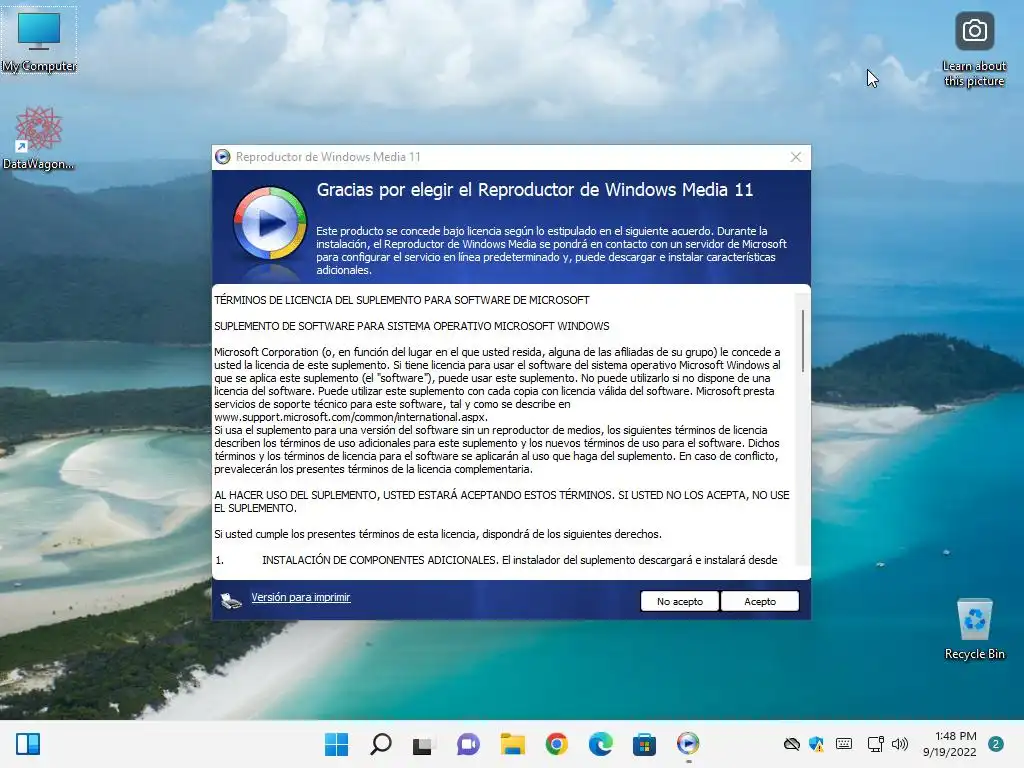Click the AL HACER USO DEL SUPLEMENTO paragraph

coord(502,502)
